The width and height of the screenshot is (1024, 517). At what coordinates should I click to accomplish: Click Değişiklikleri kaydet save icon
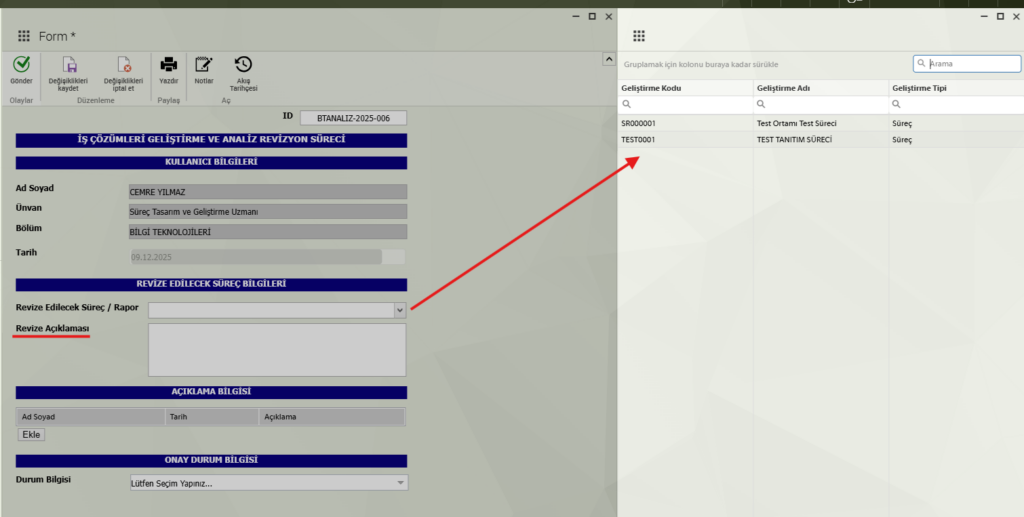(x=69, y=65)
